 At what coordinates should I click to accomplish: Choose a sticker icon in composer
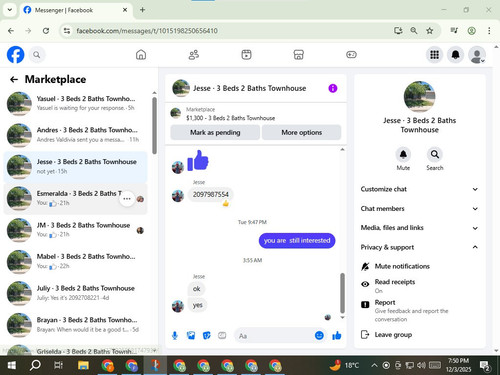tap(207, 335)
